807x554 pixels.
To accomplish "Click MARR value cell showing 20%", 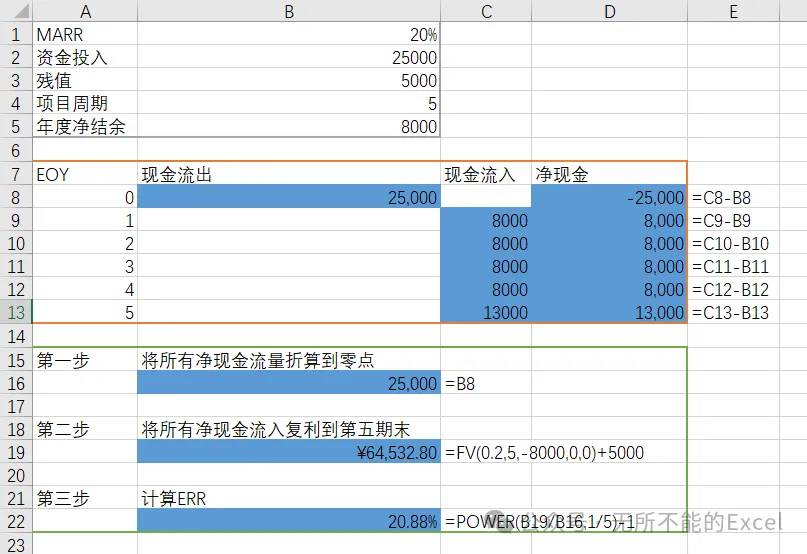I will click(x=289, y=34).
